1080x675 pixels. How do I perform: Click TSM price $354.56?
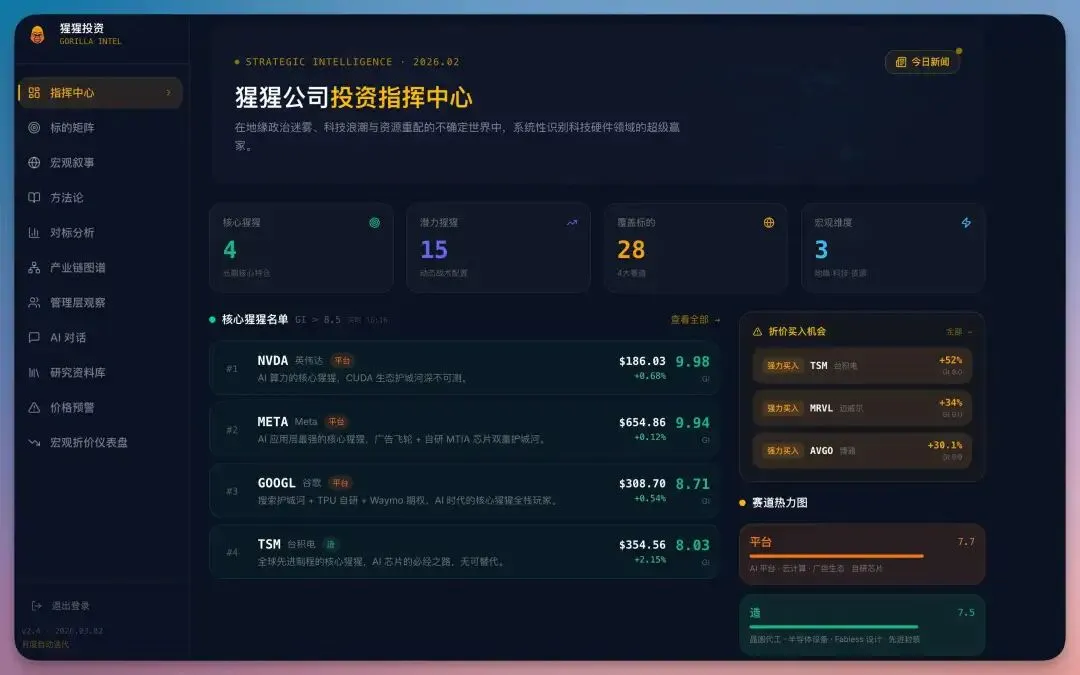[642, 545]
